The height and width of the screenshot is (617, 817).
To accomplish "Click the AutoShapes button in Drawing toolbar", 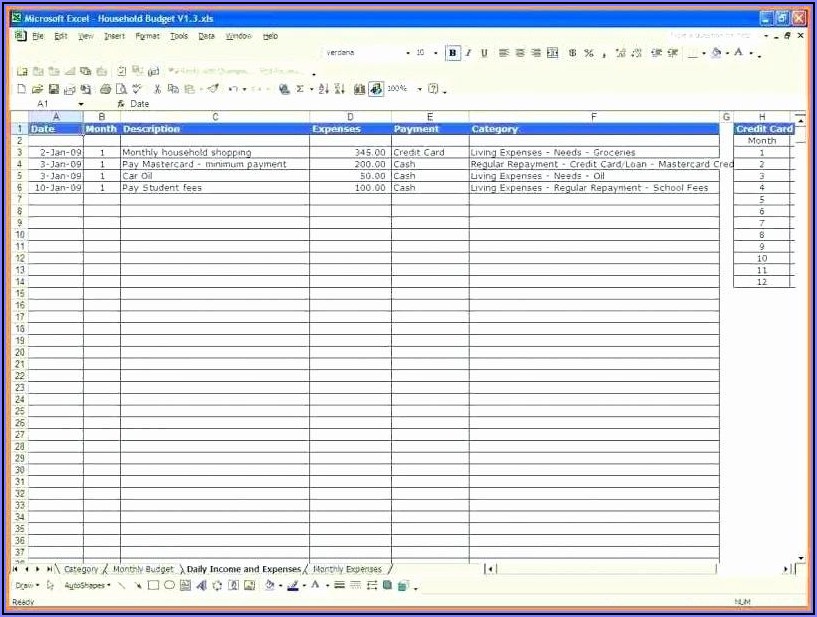I will point(85,585).
